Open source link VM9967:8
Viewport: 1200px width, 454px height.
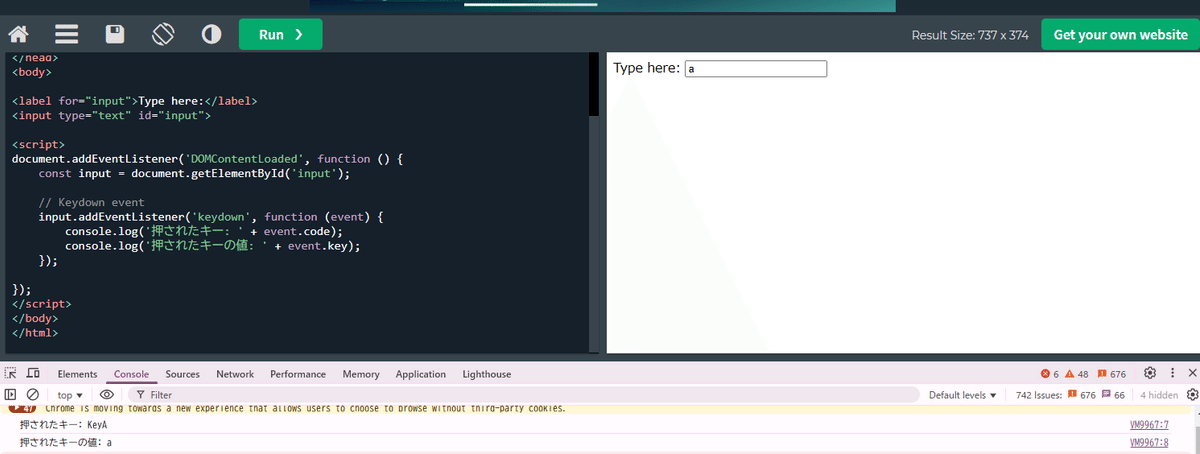1148,442
